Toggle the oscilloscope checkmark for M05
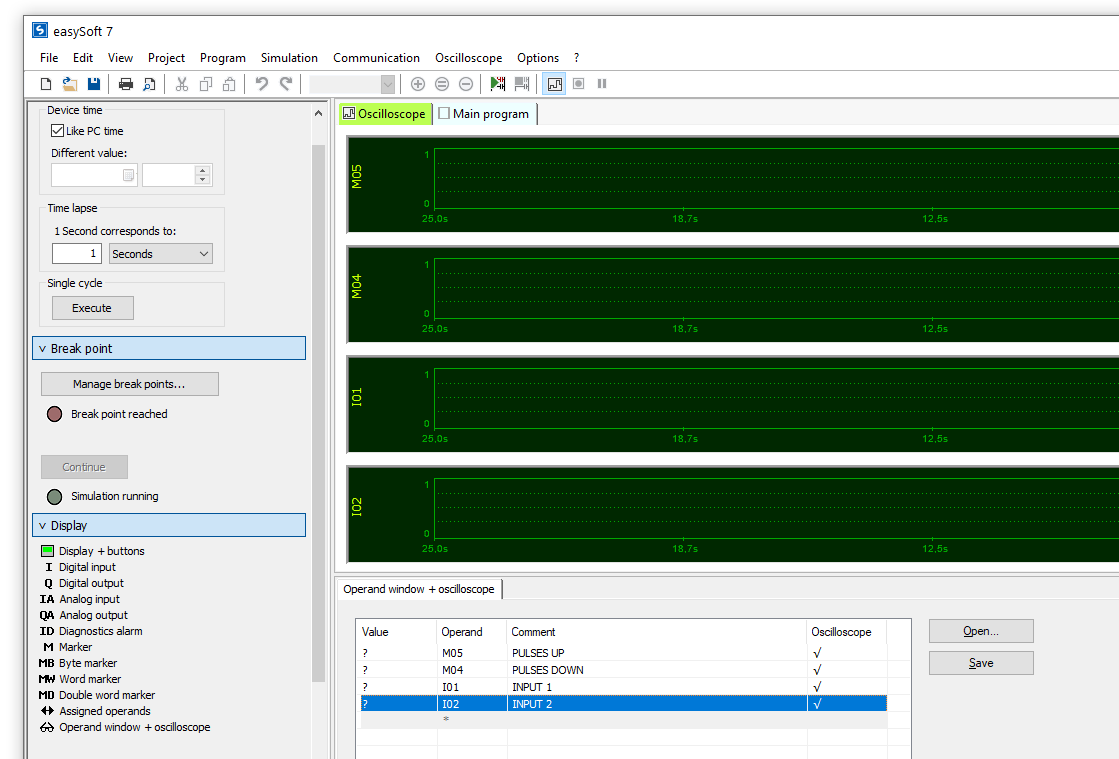Screen dimensions: 1119x759 click(817, 653)
